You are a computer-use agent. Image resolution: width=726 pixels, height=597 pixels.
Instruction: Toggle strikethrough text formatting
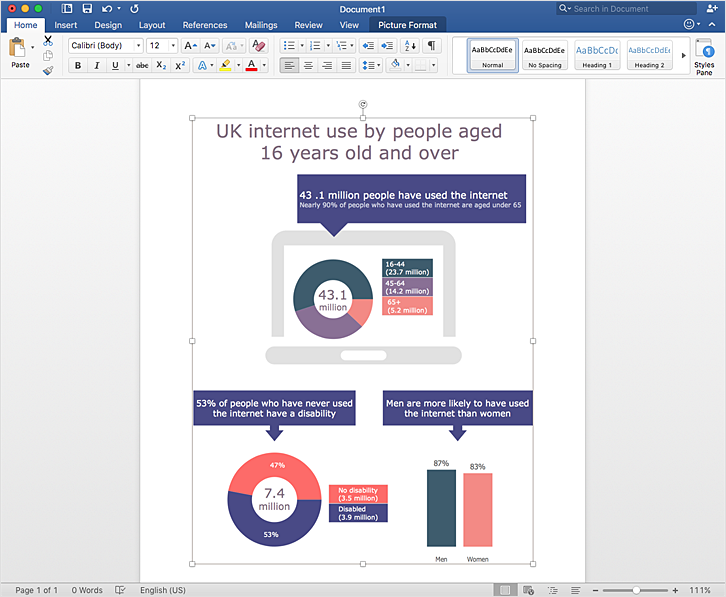(142, 66)
